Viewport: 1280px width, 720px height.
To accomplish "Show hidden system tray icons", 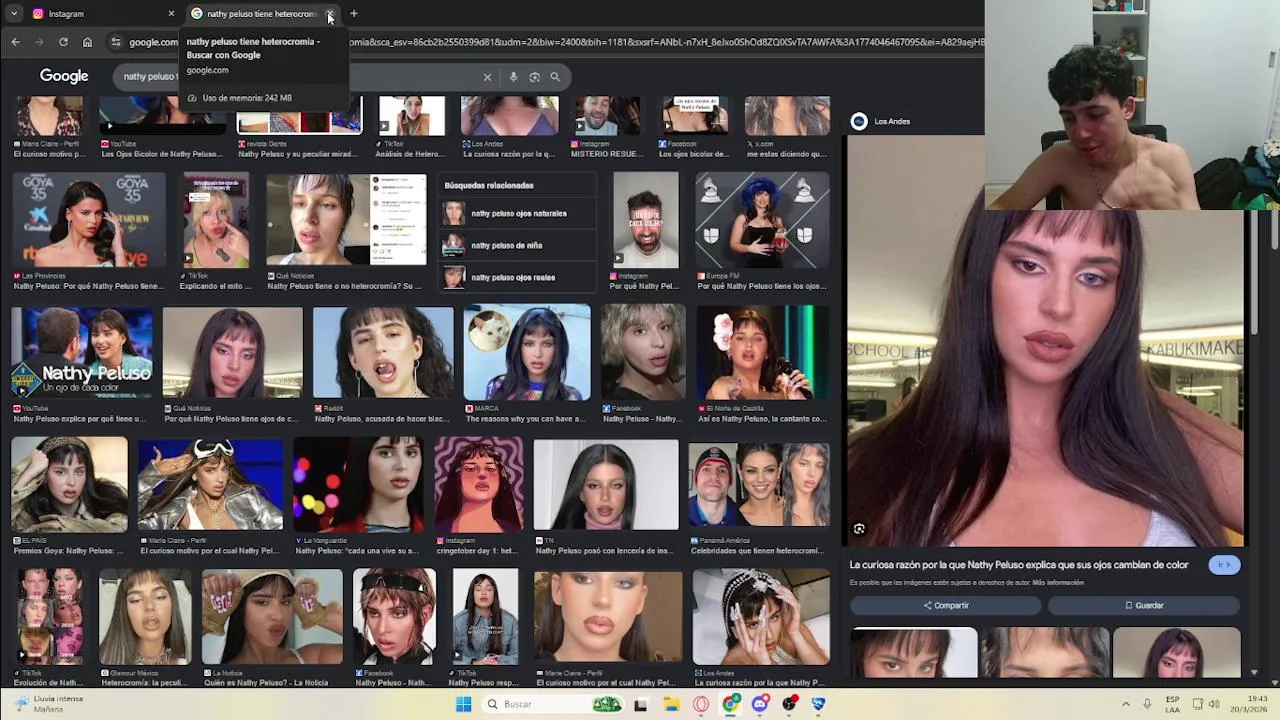I will [x=1125, y=704].
